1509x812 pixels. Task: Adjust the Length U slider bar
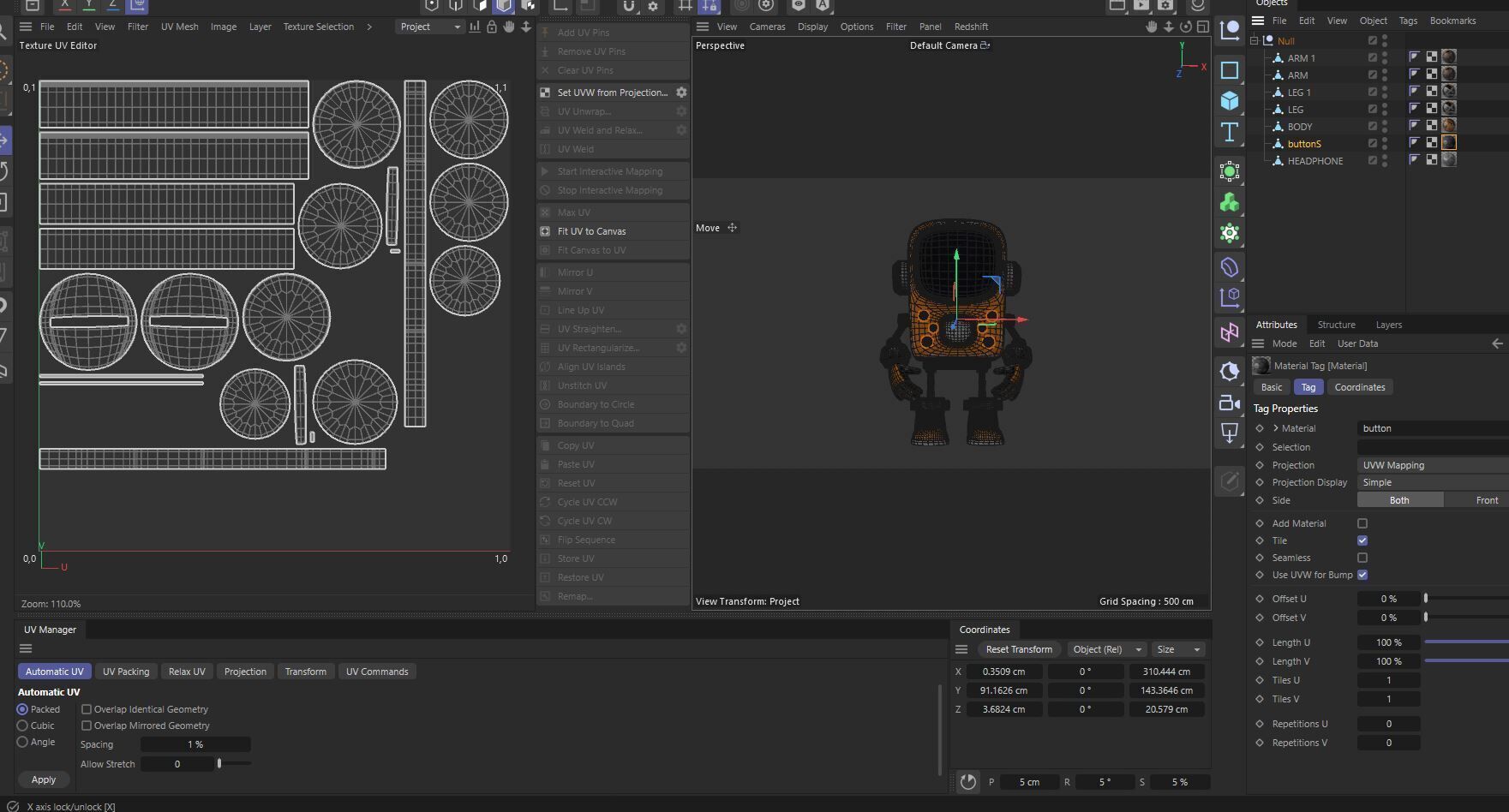[1466, 642]
